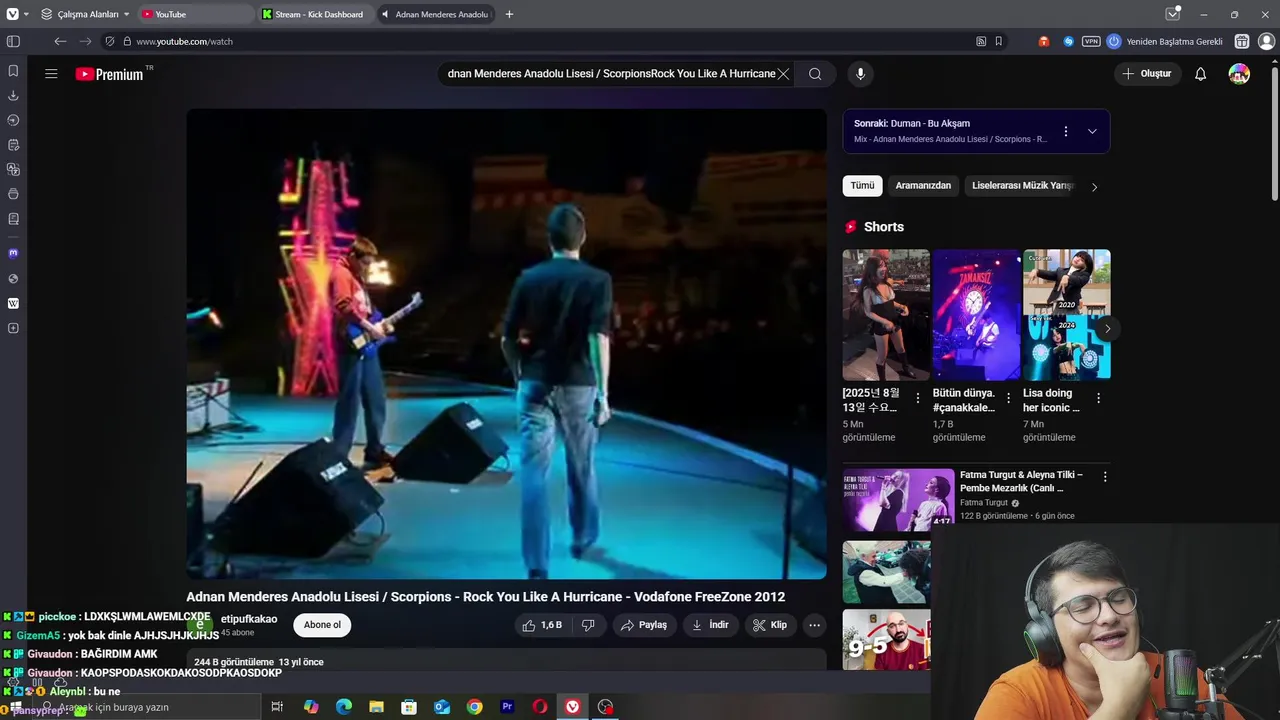Screen dimensions: 1280x720
Task: Focus the www.youtube.com/watch address bar
Action: pos(550,41)
